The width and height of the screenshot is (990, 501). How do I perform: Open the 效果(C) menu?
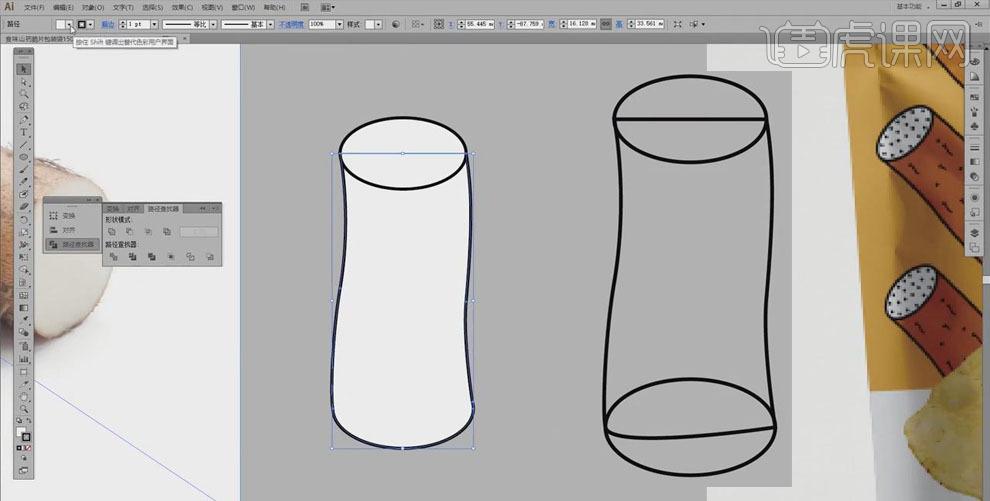182,8
